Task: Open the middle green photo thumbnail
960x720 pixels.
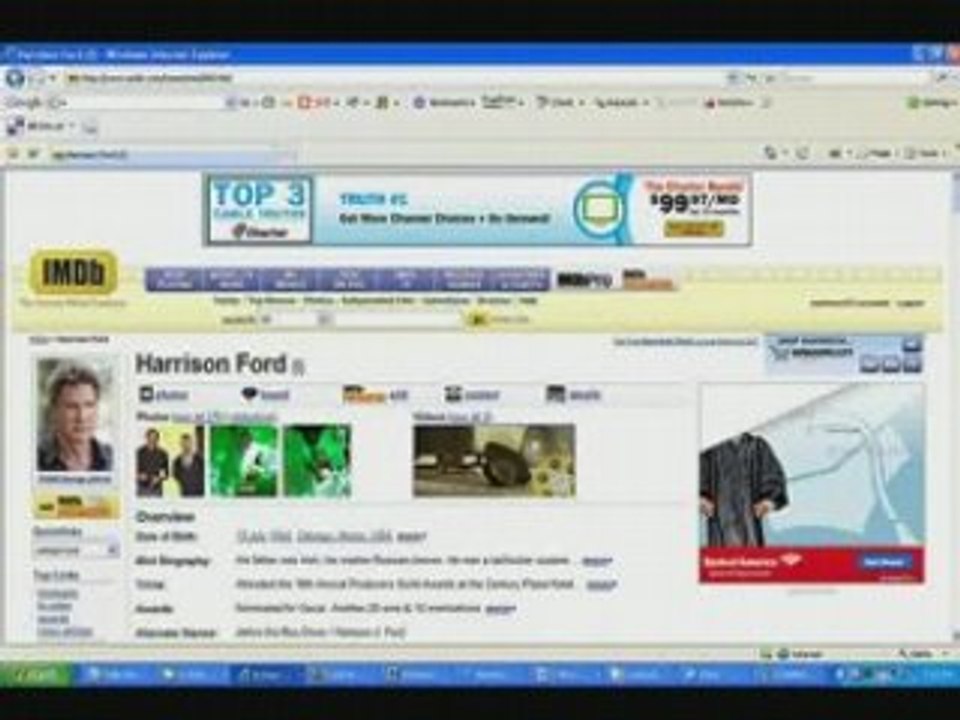Action: [x=244, y=460]
